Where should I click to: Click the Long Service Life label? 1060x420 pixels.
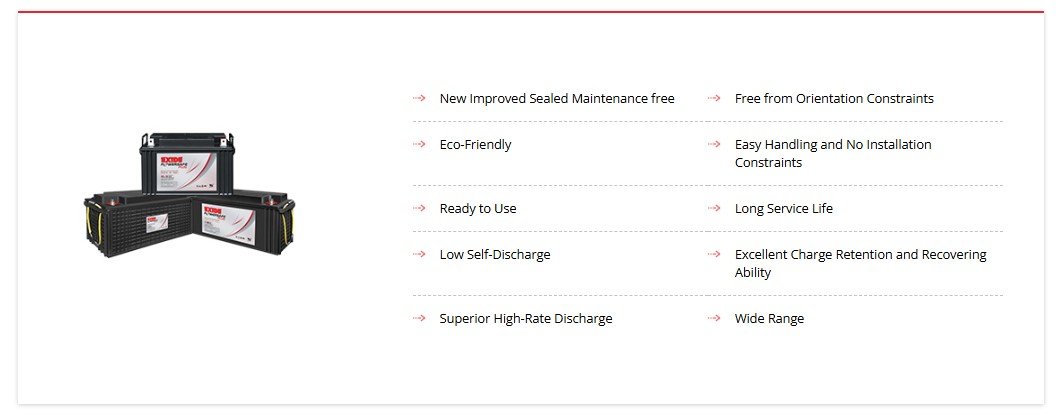(784, 209)
